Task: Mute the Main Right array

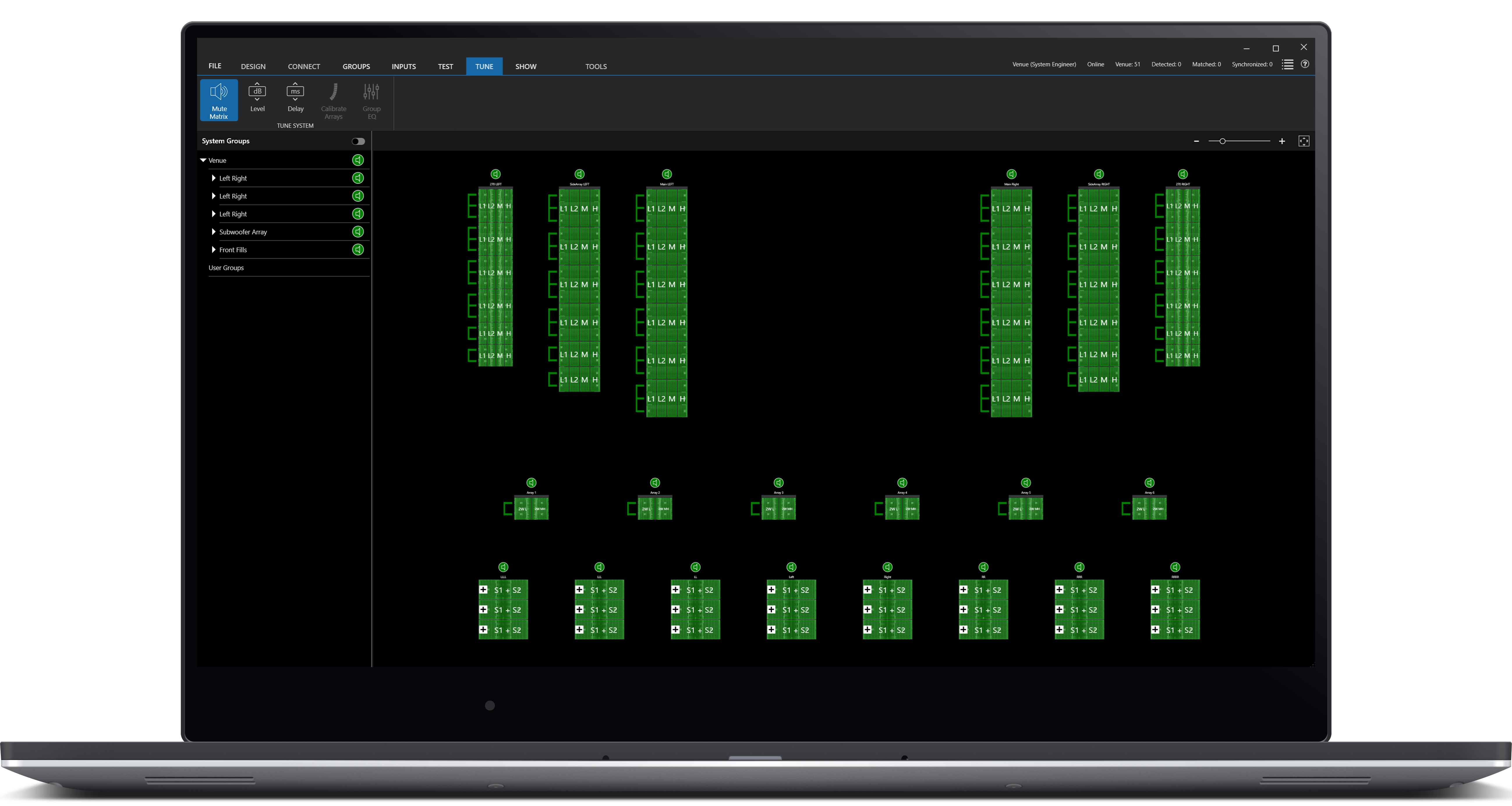Action: click(1011, 174)
